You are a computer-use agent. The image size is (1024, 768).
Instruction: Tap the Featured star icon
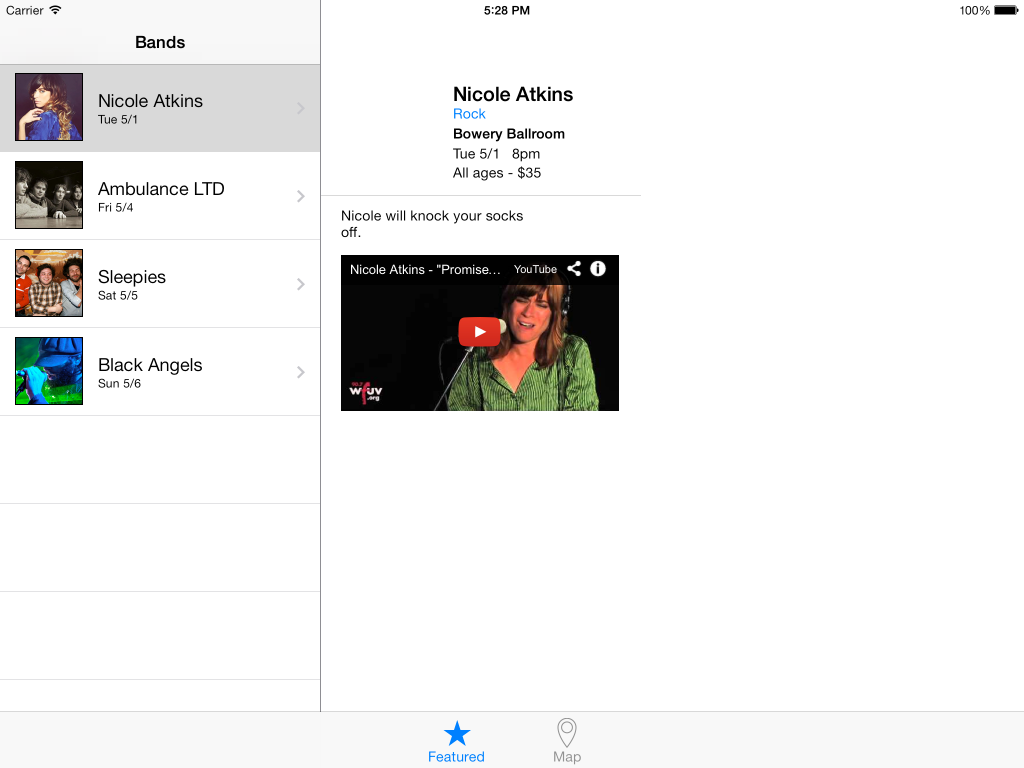456,731
